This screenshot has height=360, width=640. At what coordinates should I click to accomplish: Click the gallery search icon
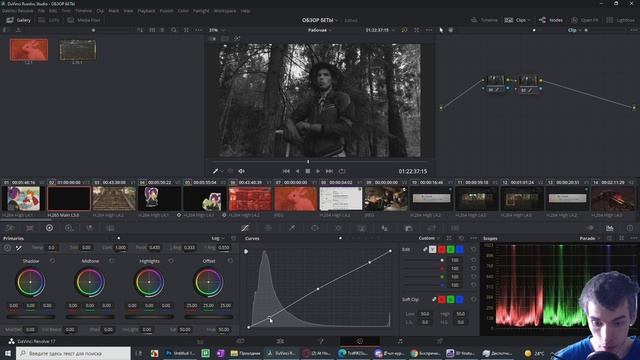[174, 30]
